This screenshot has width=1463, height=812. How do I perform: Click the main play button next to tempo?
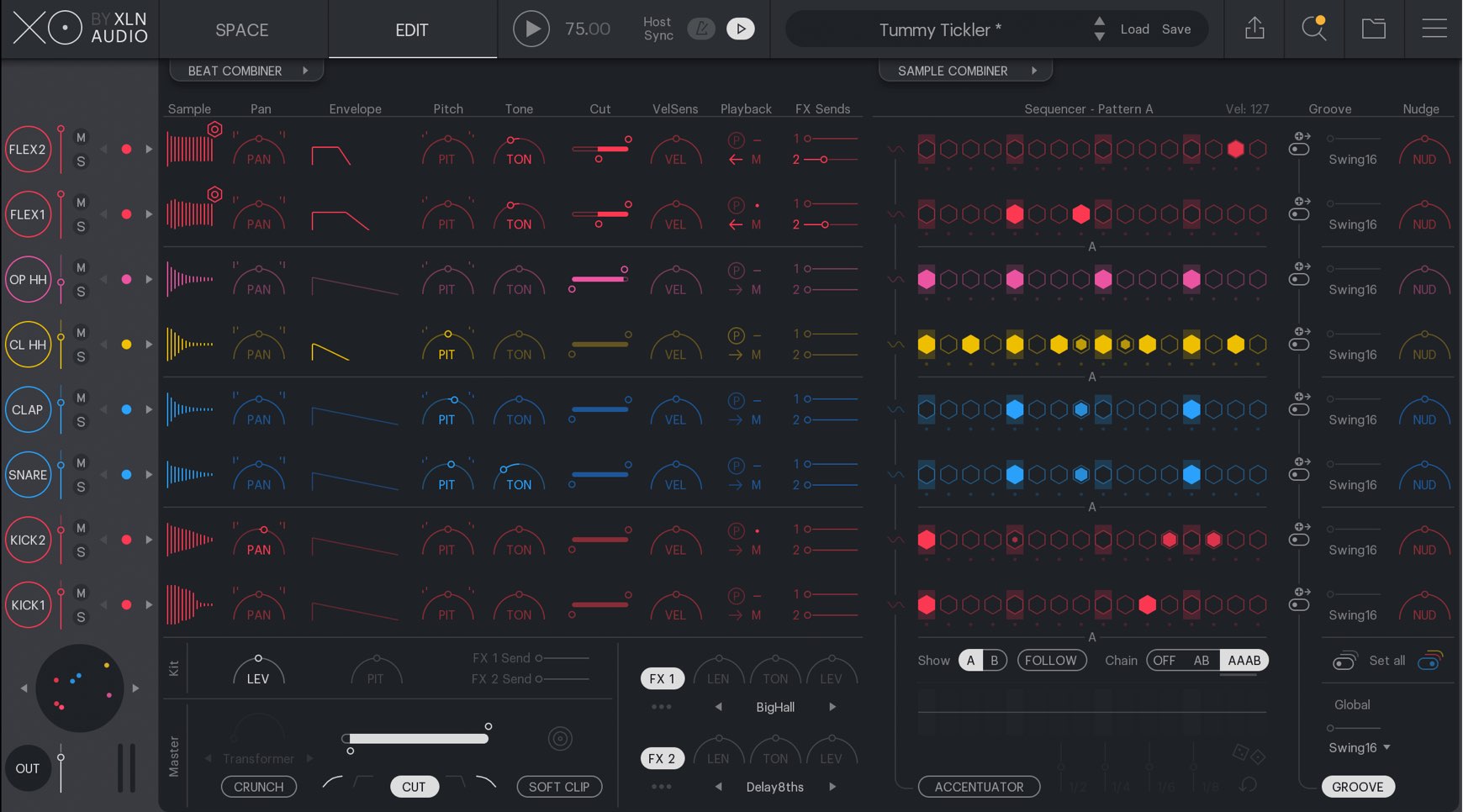[x=531, y=29]
